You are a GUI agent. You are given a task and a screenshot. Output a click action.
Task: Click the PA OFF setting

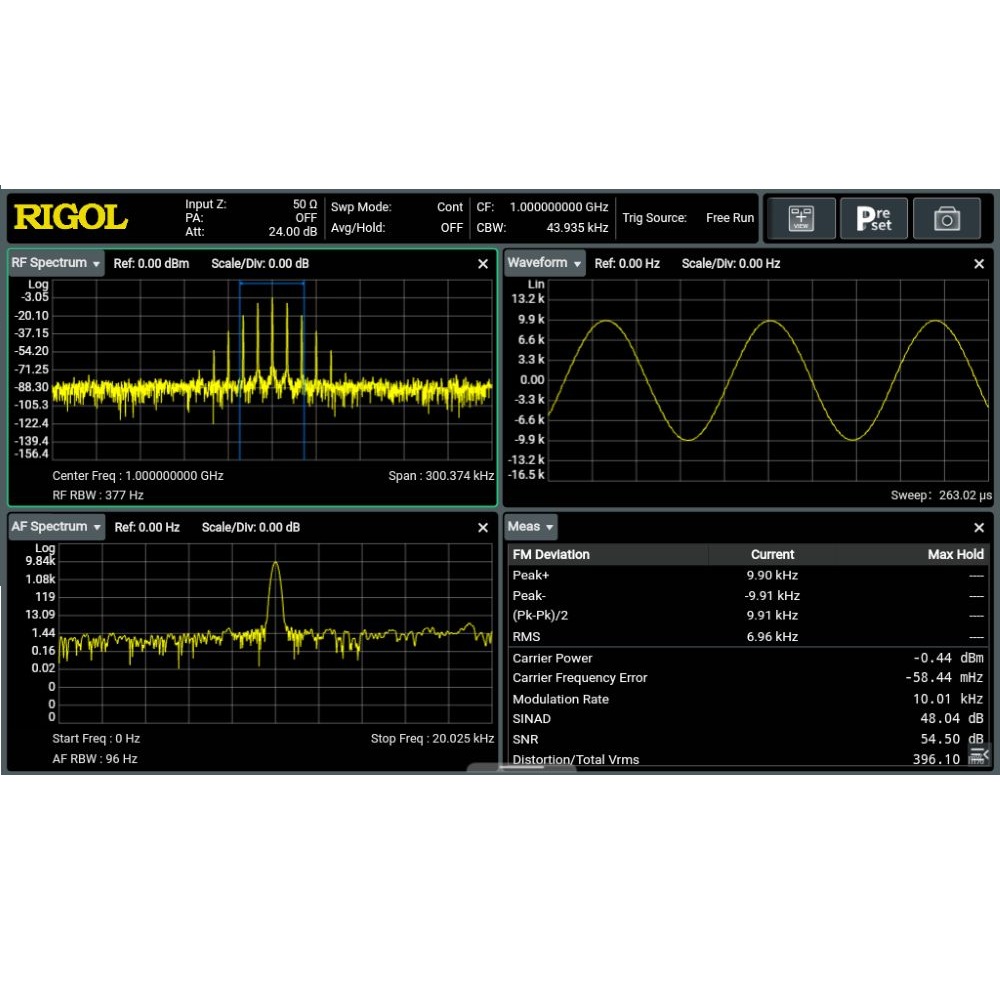point(251,217)
